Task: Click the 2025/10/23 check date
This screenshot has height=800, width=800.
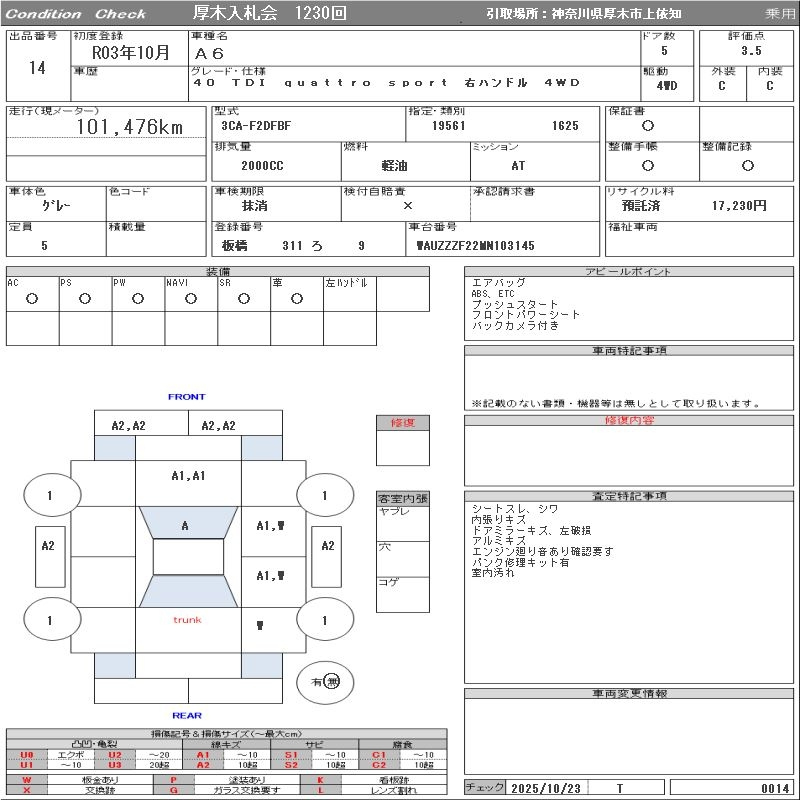Action: [545, 788]
